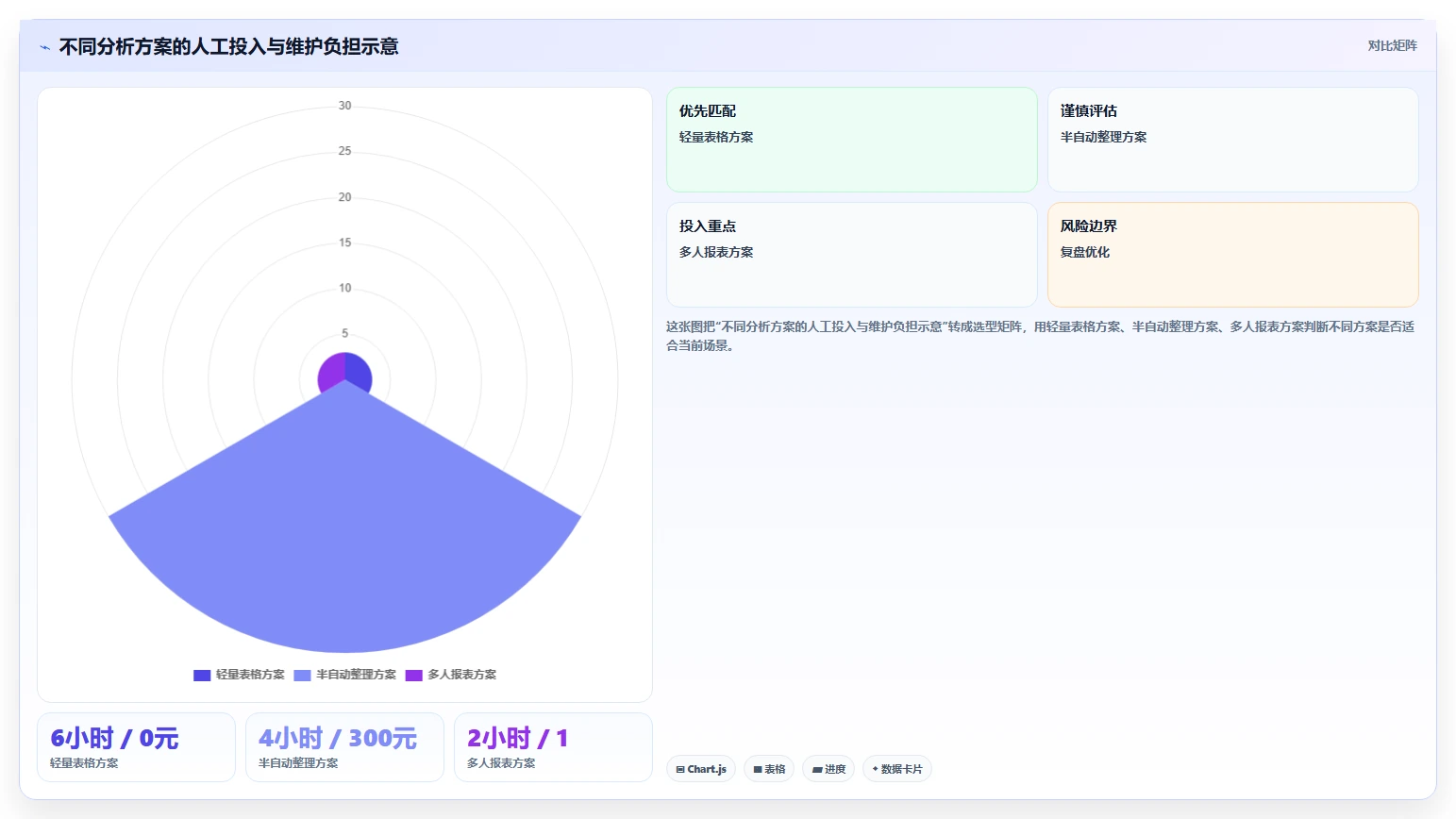Click the title 不同分析方案的人工投入与维护负担示意
The height and width of the screenshot is (819, 1456).
tap(229, 46)
